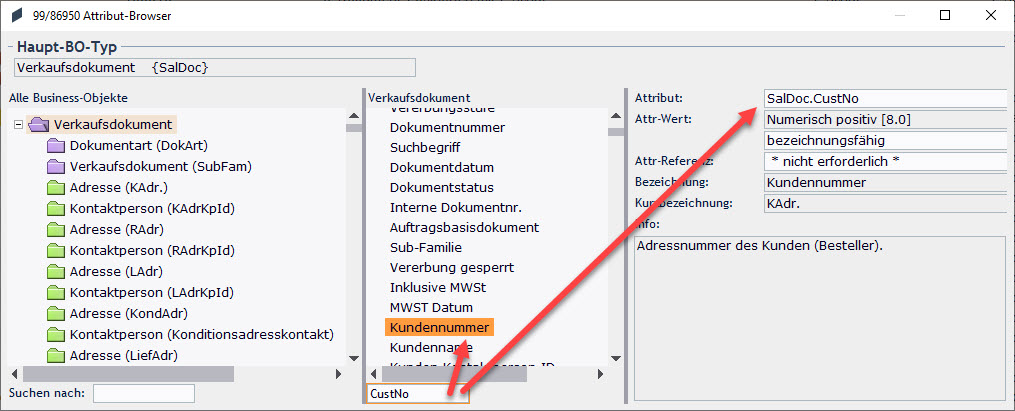The height and width of the screenshot is (411, 1015).
Task: Click right arrow of attribute list scrollbar
Action: pyautogui.click(x=601, y=374)
